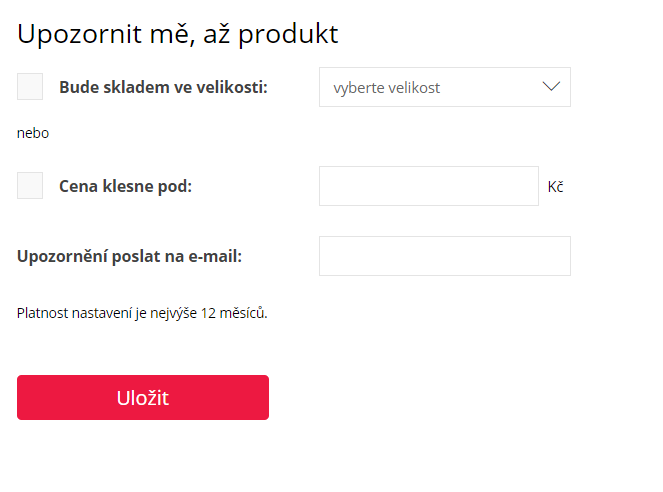Click the notification e-mail input field
The width and height of the screenshot is (663, 492).
[x=444, y=256]
